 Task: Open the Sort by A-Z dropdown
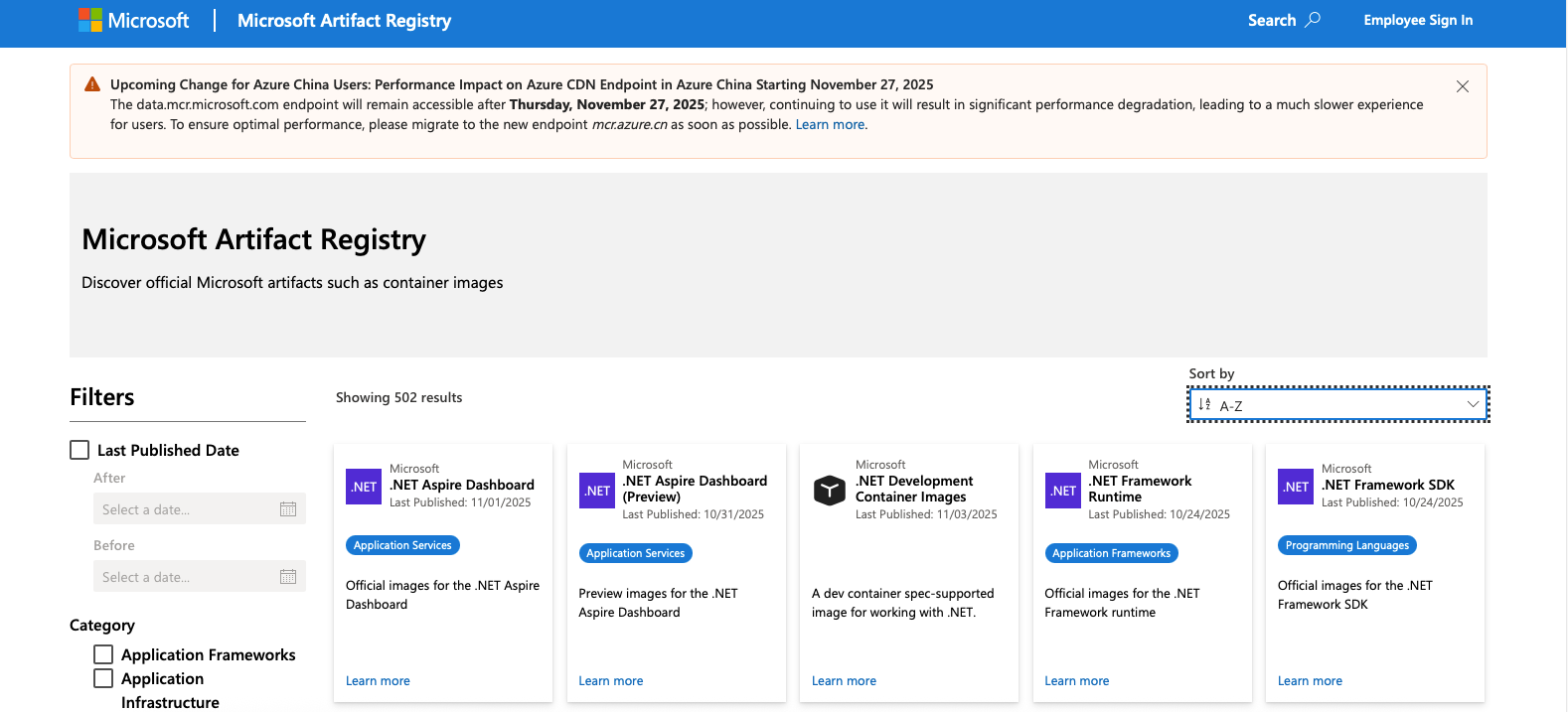point(1337,405)
